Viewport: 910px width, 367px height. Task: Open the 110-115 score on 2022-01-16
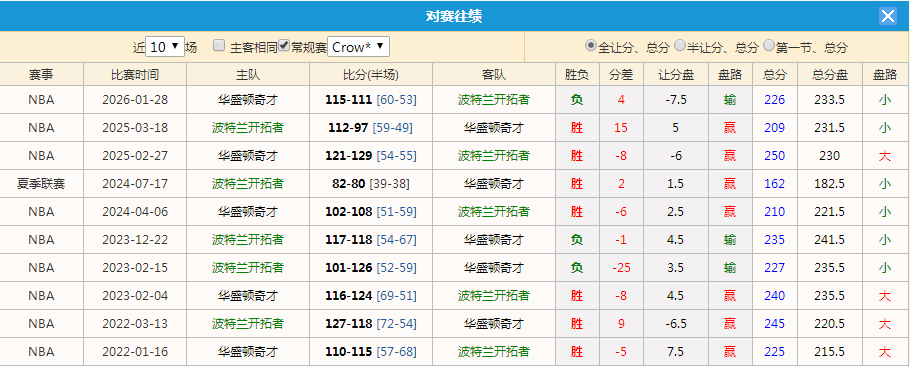click(348, 351)
